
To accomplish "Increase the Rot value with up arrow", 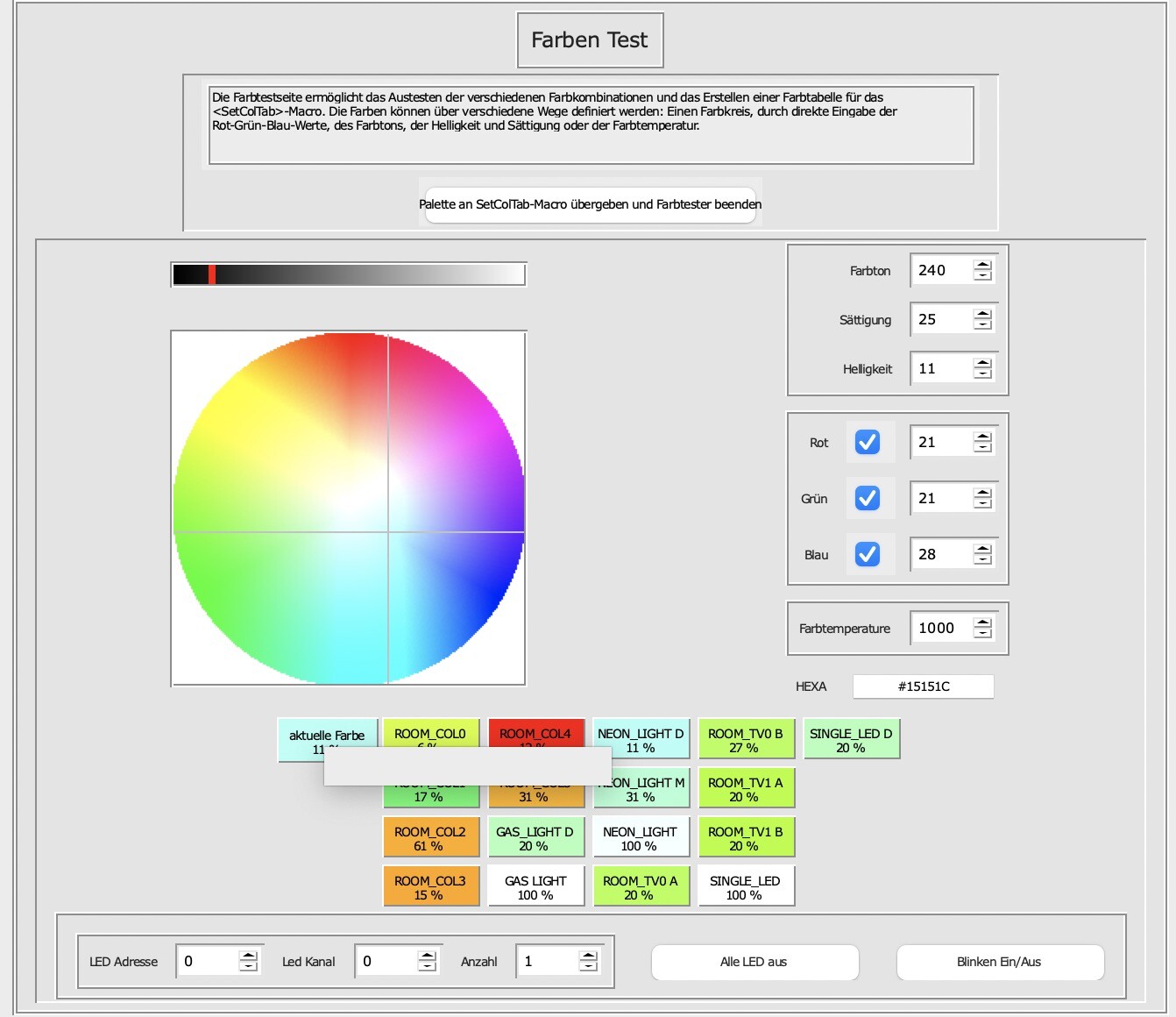I will (983, 437).
